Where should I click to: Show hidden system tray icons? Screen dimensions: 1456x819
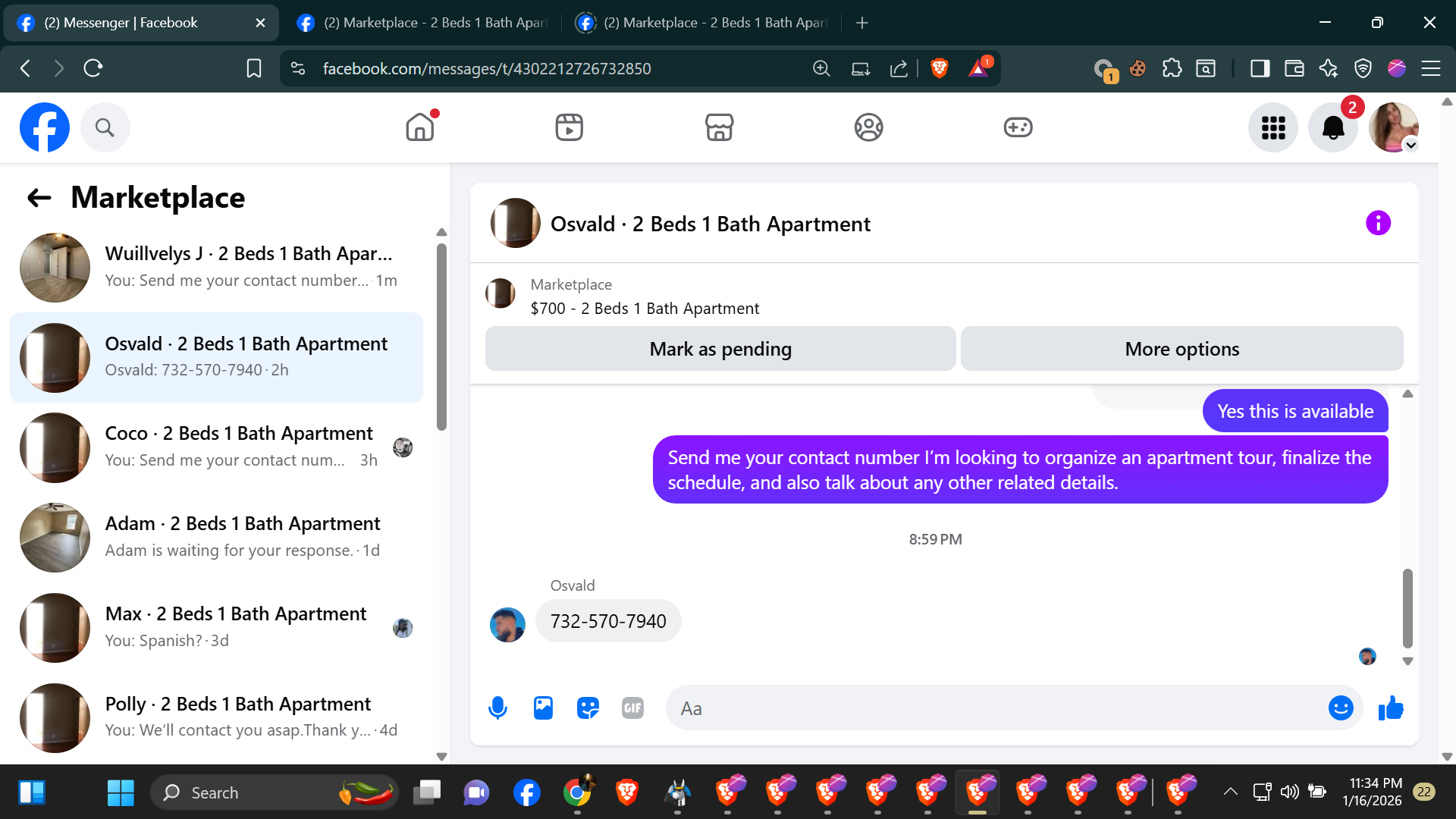pyautogui.click(x=1230, y=792)
